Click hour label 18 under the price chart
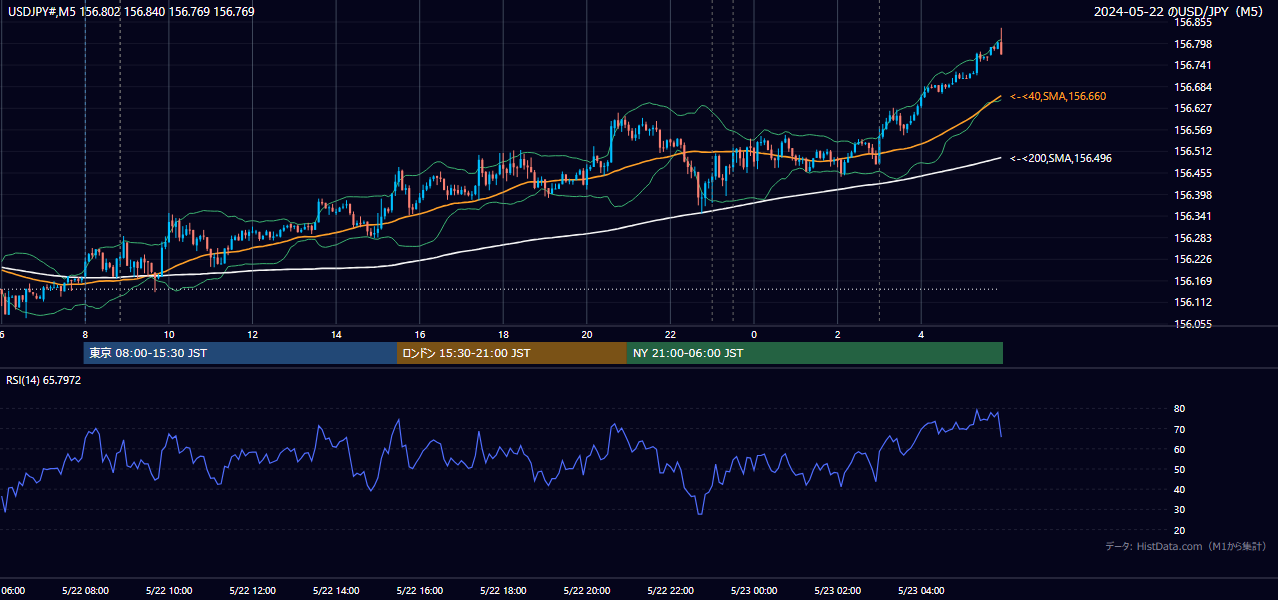Screen dimensions: 1278x600 (504, 335)
